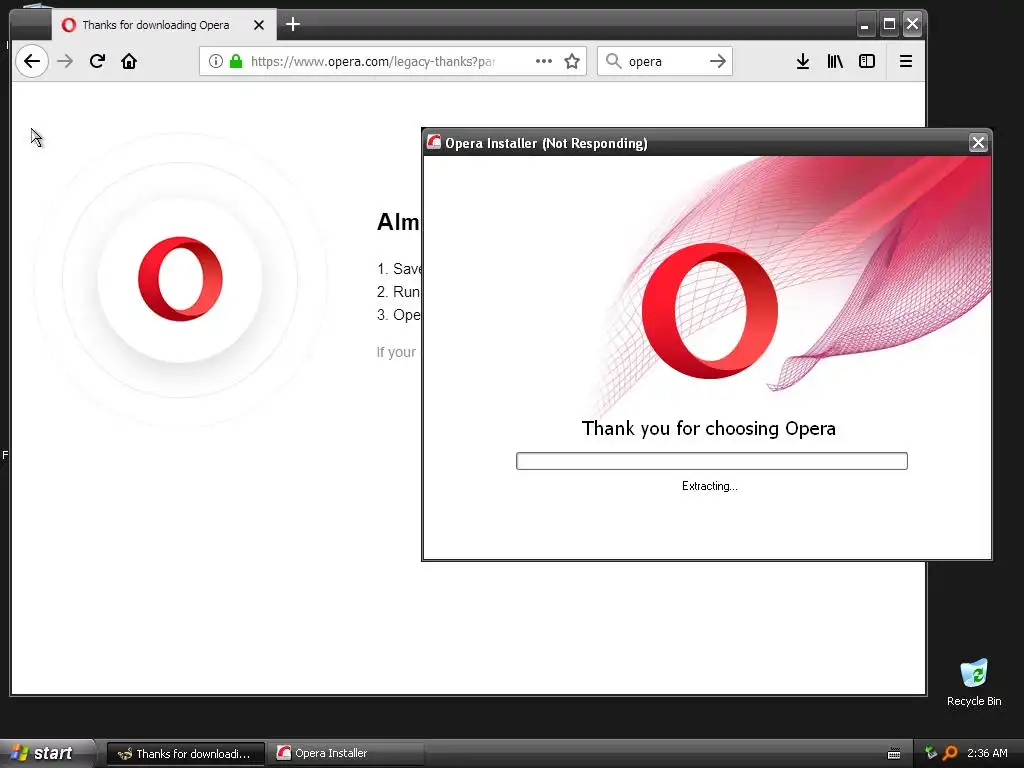Switch to Thanks for downloadi... taskbar button

click(x=185, y=754)
